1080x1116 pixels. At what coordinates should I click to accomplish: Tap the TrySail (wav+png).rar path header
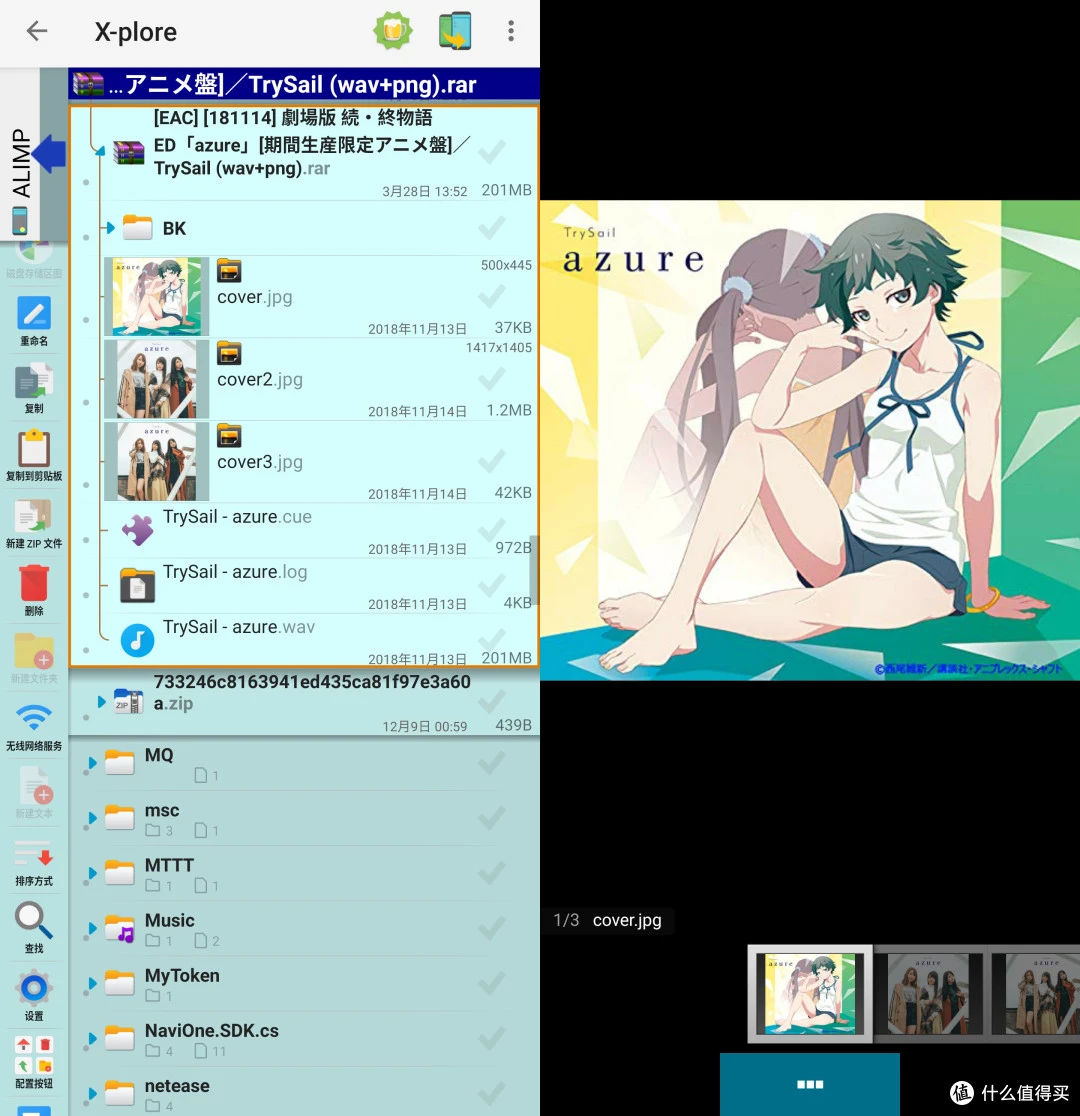coord(304,84)
